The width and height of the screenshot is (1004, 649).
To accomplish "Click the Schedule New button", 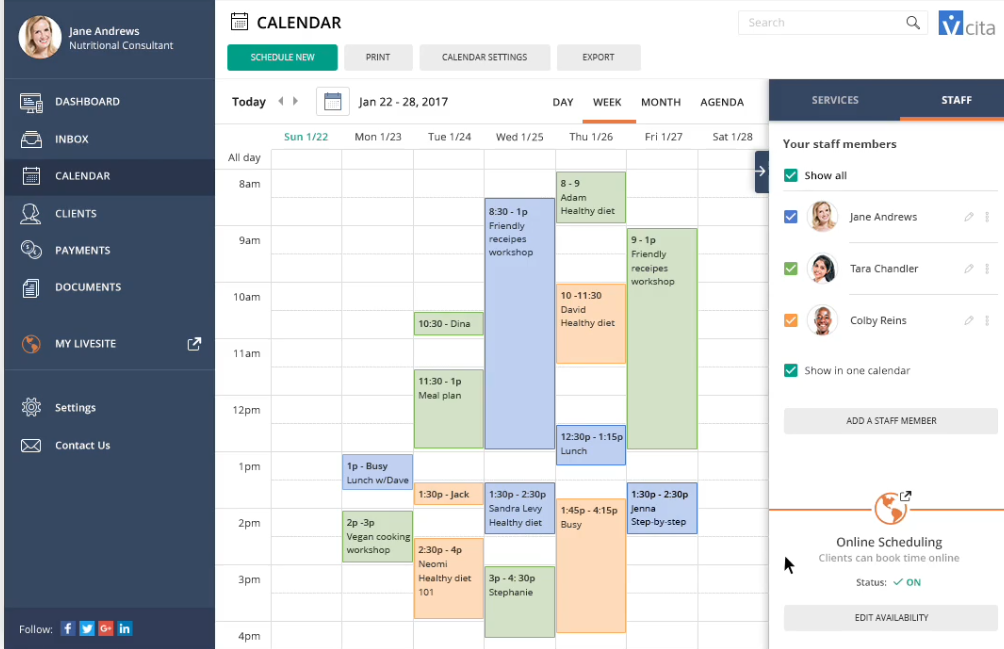I will (x=282, y=57).
